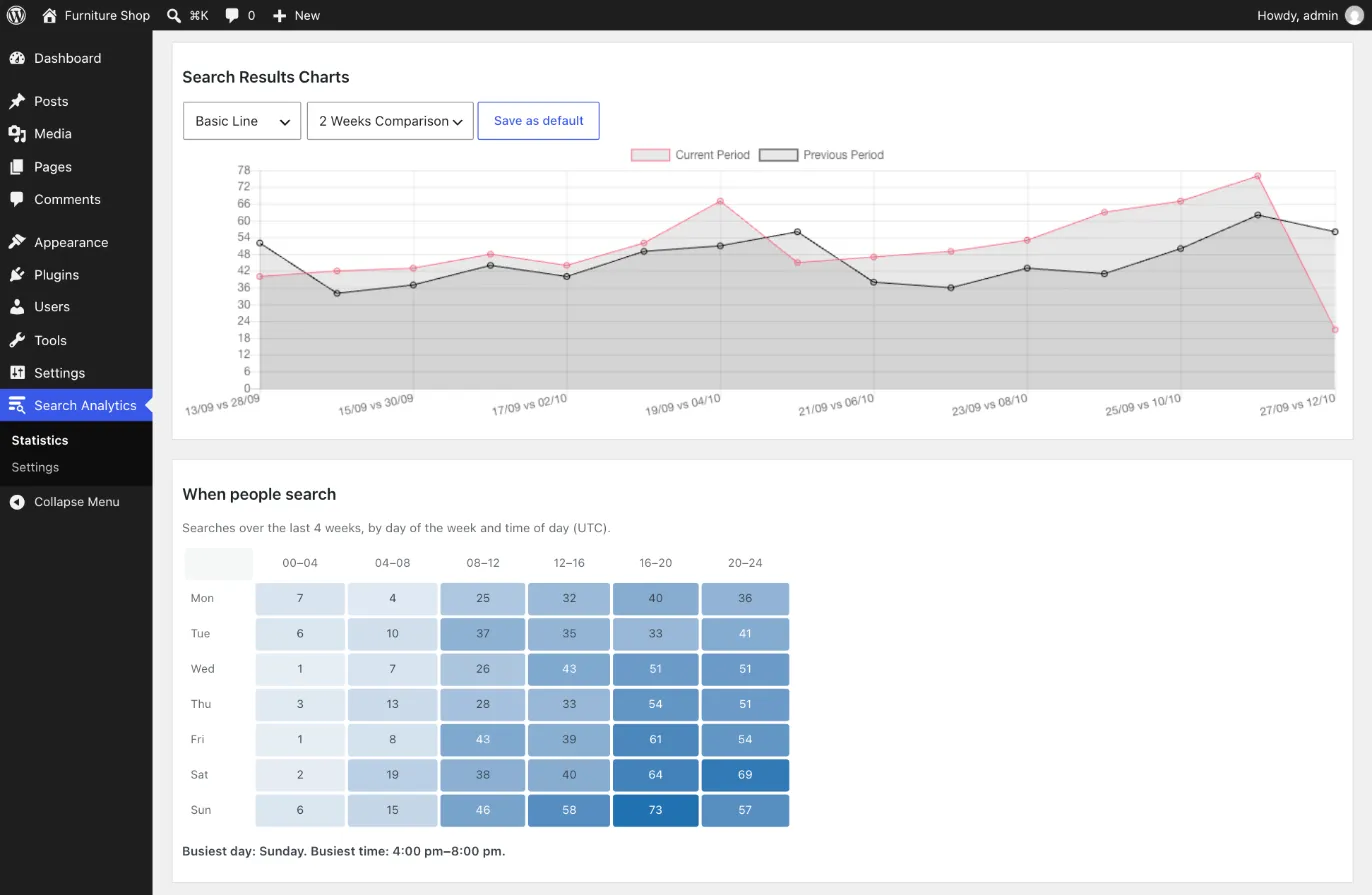Toggle Current Period legend swatch
1372x895 pixels.
[650, 155]
